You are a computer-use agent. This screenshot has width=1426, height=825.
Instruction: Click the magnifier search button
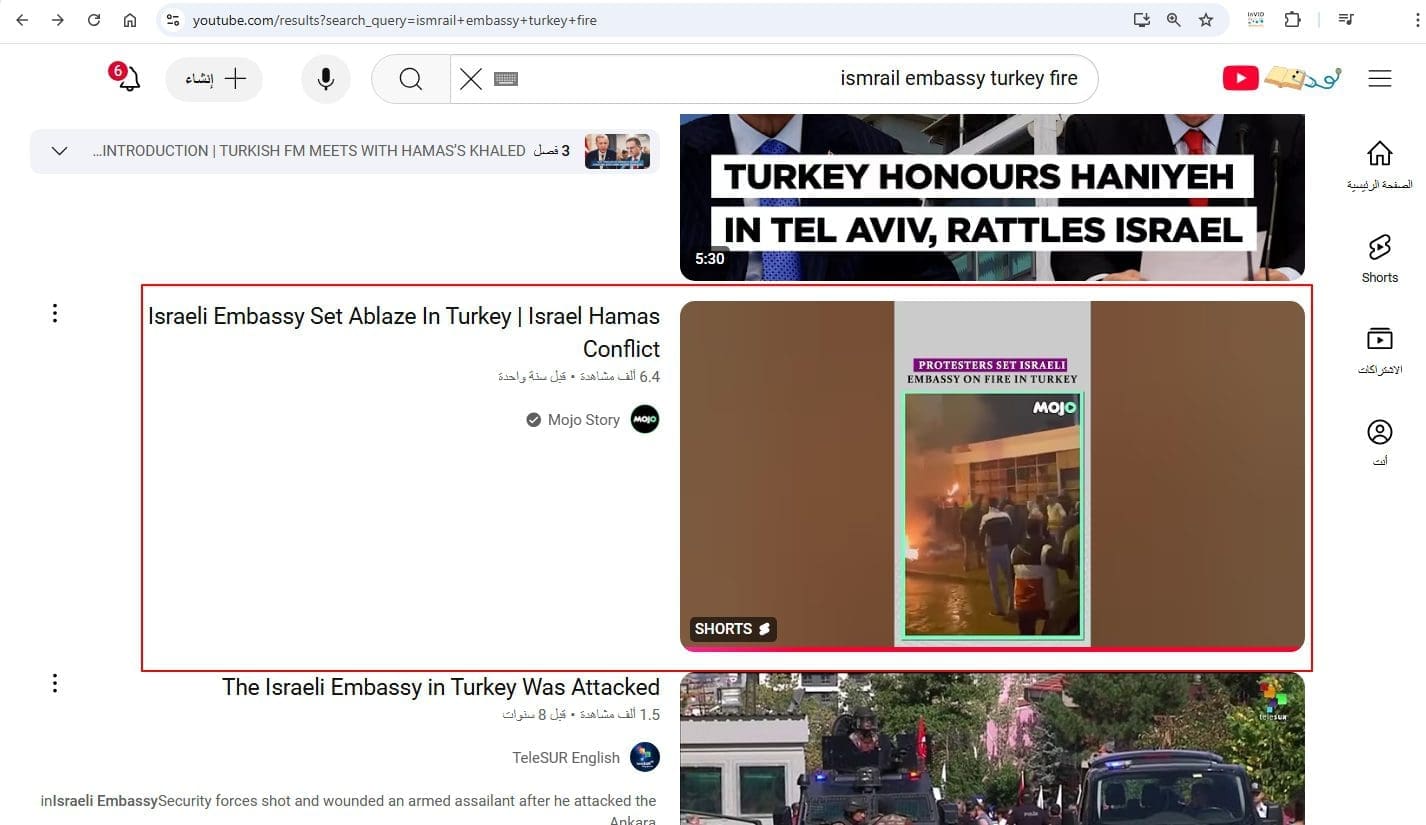click(x=410, y=79)
